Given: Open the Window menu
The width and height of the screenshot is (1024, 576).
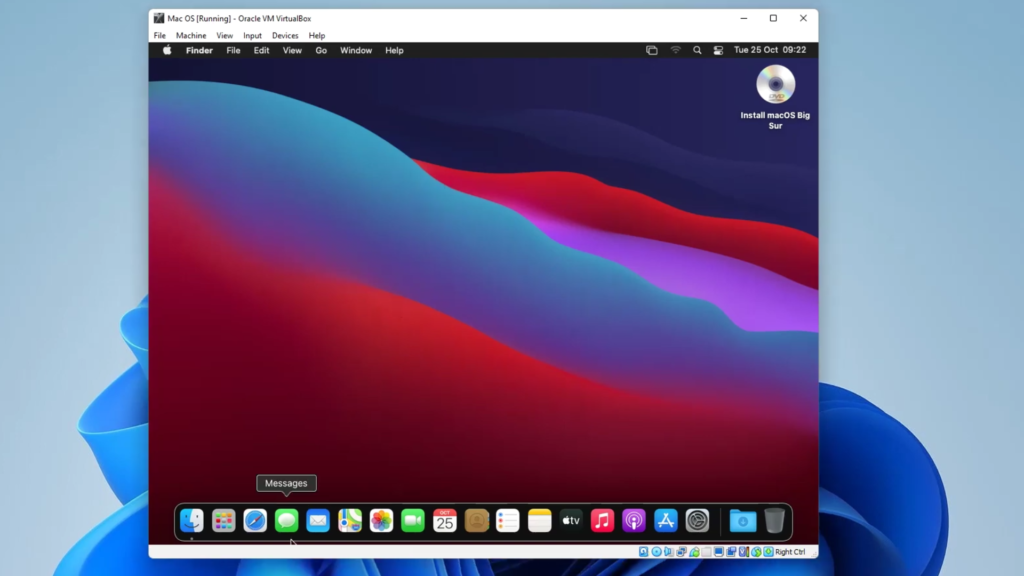Looking at the screenshot, I should click(x=356, y=50).
